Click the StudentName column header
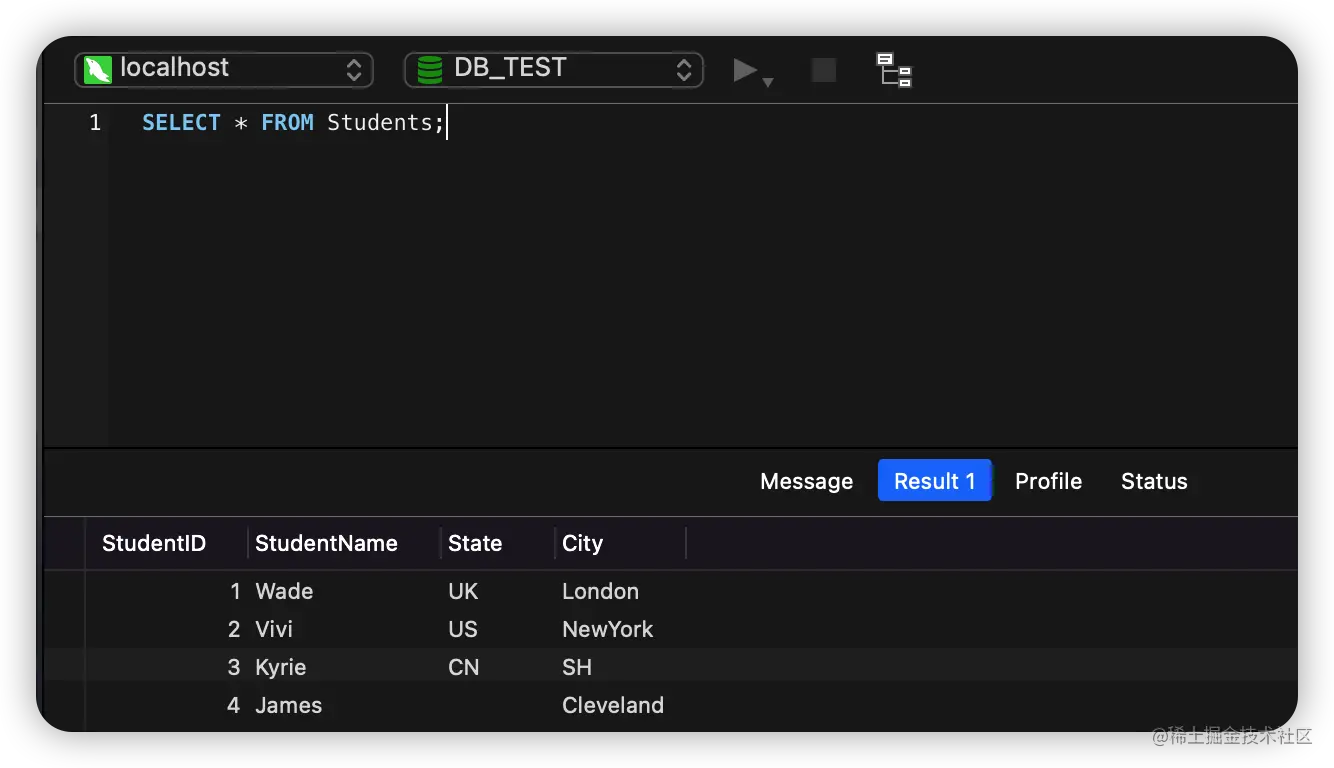The image size is (1334, 768). coord(344,544)
